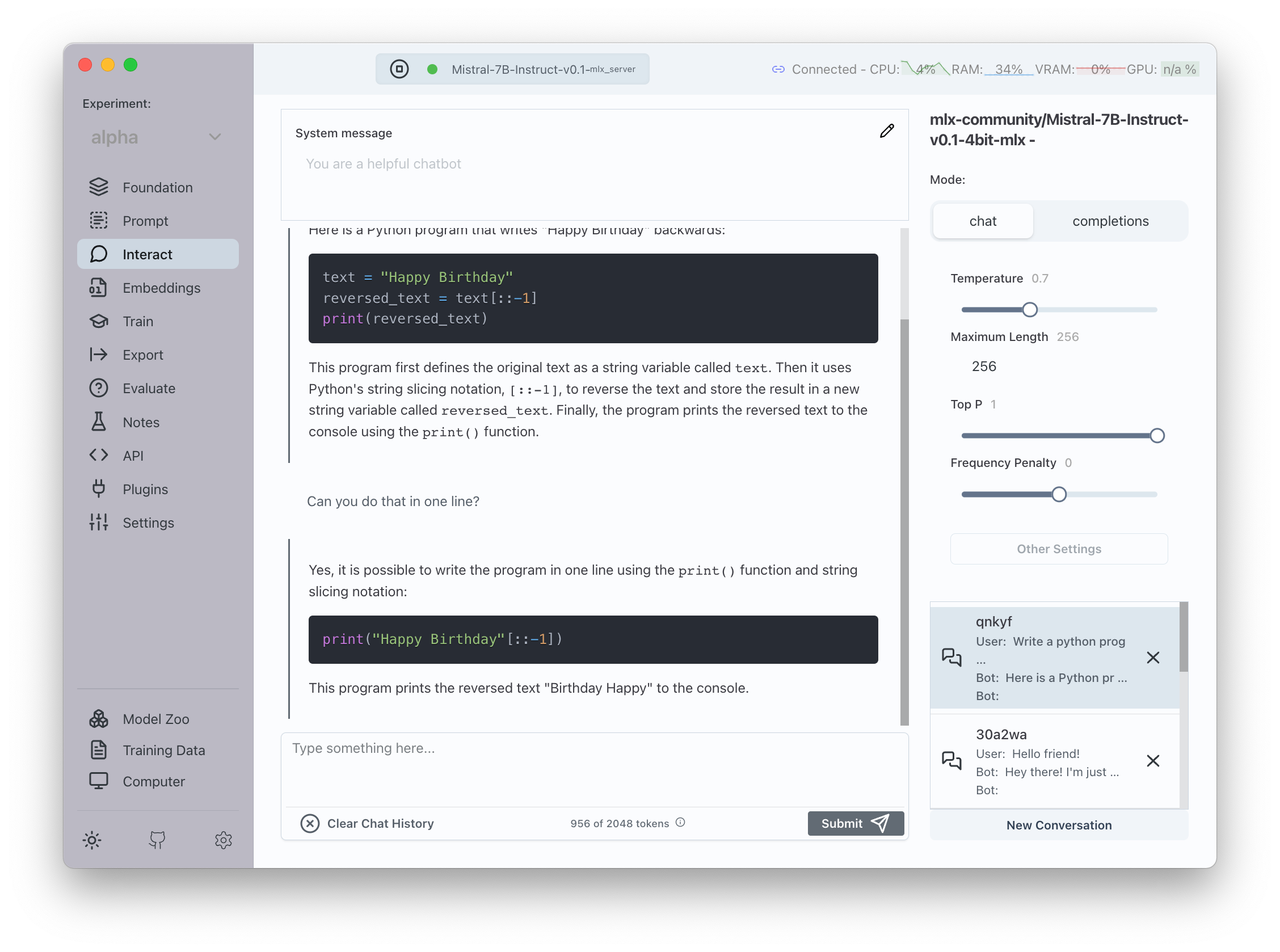Image resolution: width=1280 pixels, height=952 pixels.
Task: Click the Computer sidebar icon
Action: tap(97, 781)
